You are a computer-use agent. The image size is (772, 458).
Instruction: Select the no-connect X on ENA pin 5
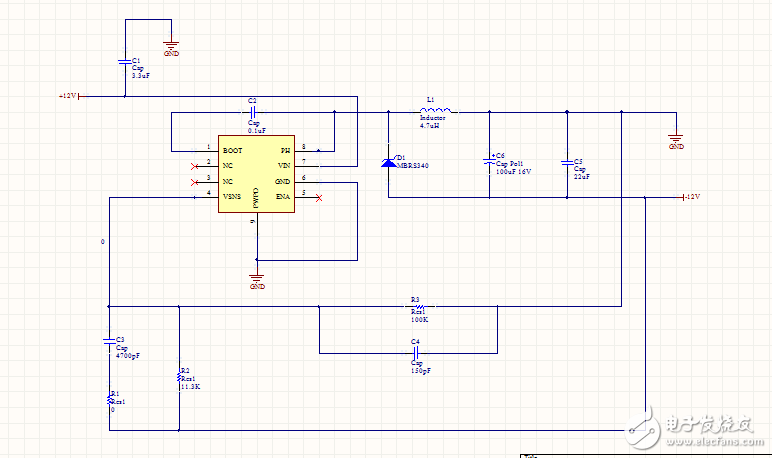(319, 198)
